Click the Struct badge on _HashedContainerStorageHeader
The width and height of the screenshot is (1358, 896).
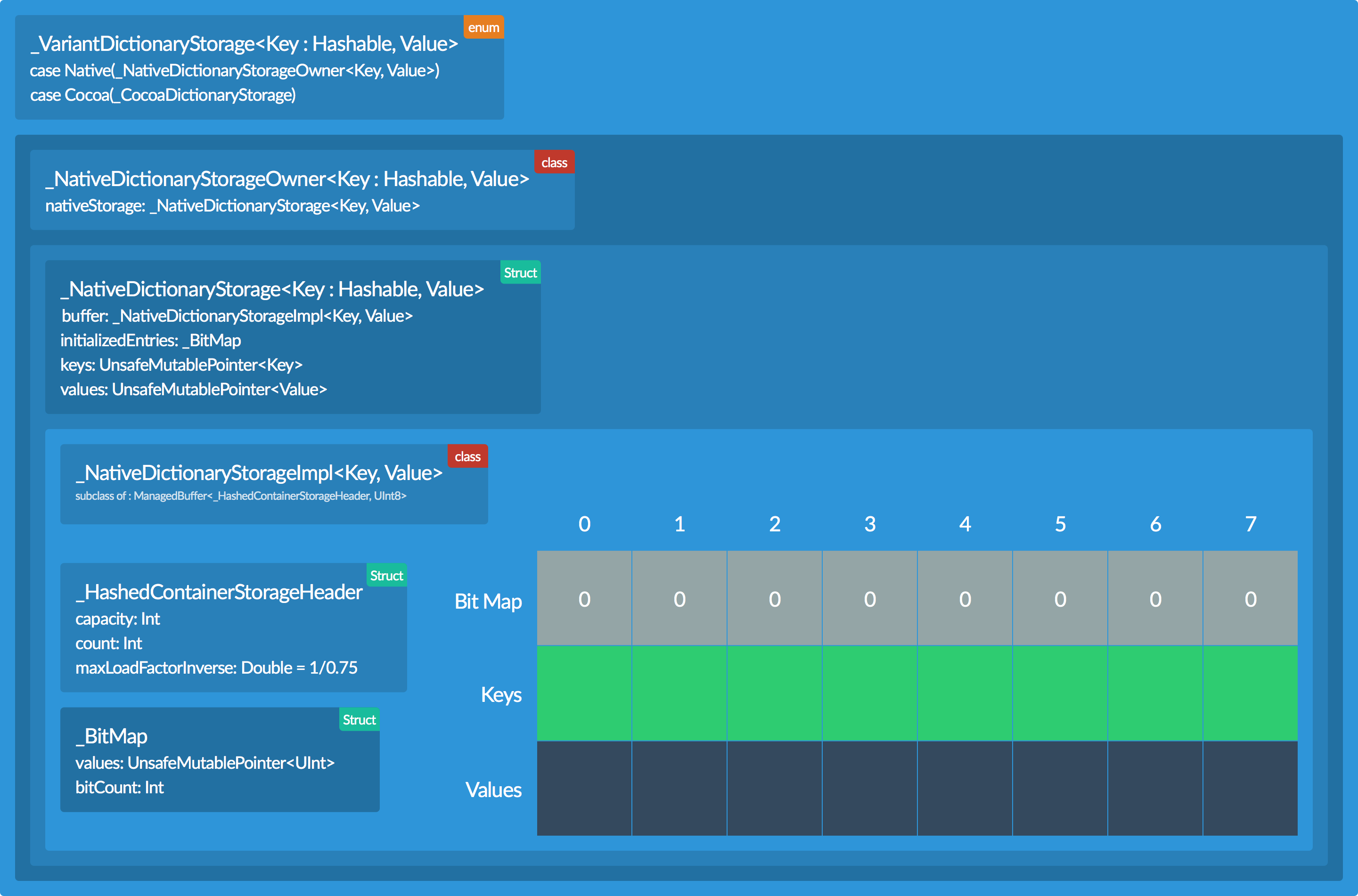[386, 576]
